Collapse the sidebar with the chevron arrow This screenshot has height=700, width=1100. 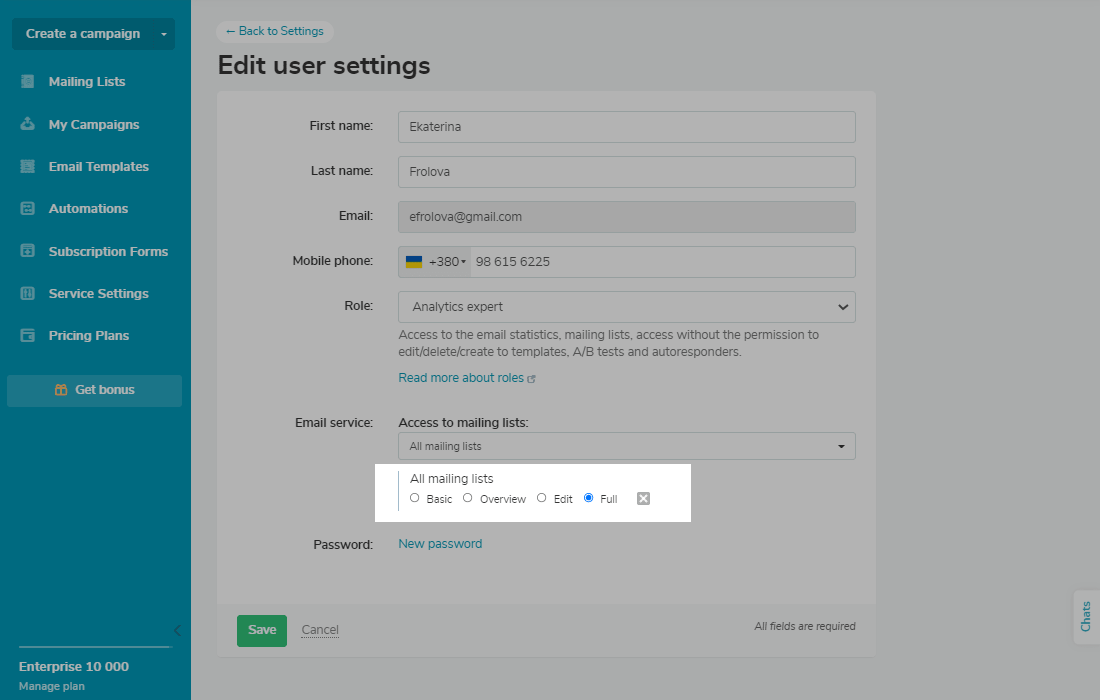177,630
